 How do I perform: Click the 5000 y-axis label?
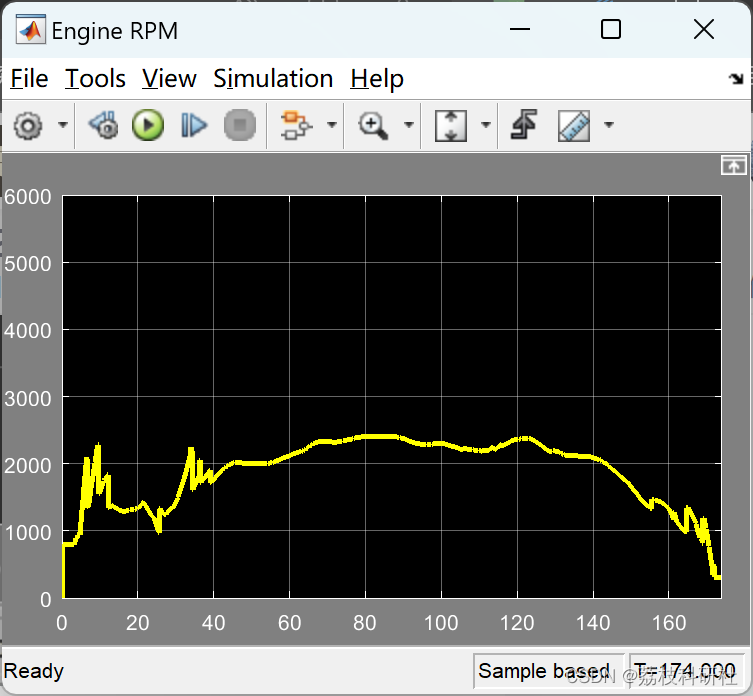tap(28, 264)
